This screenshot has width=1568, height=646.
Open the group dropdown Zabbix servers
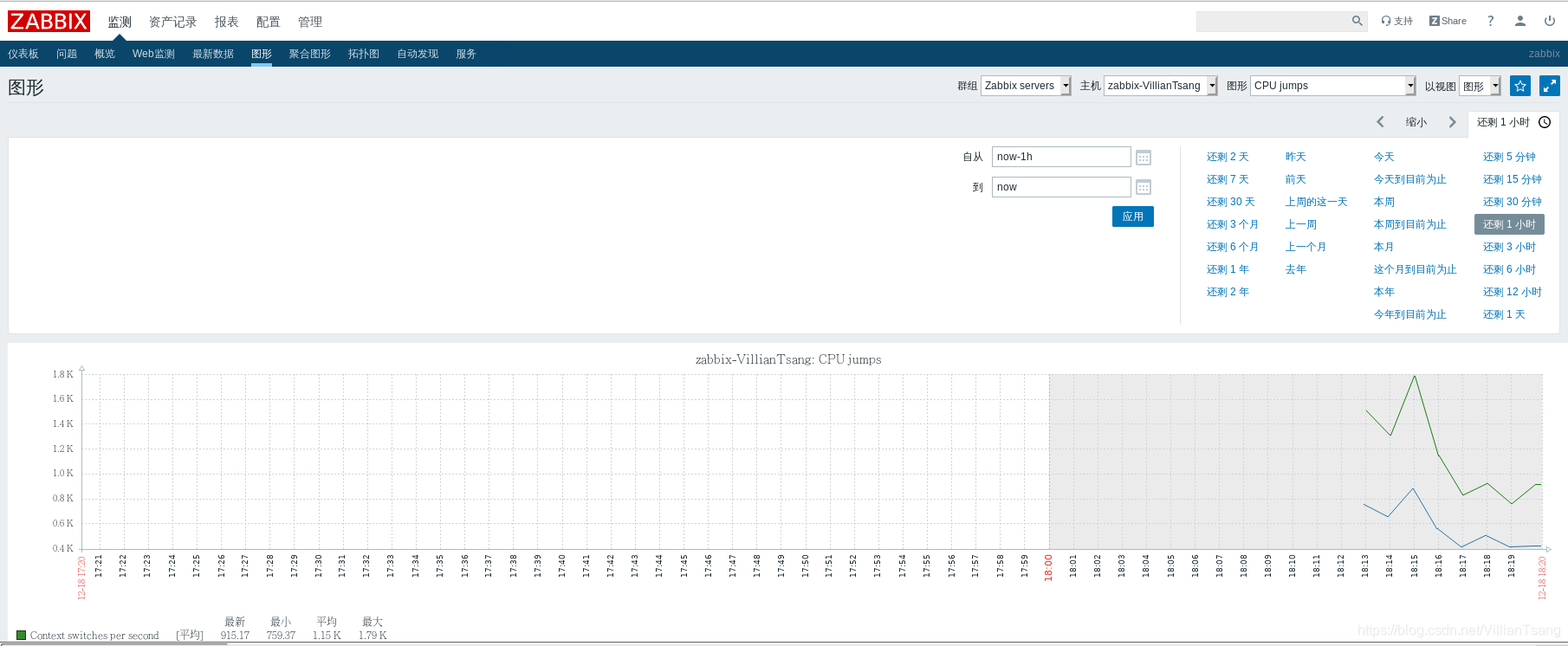1026,86
